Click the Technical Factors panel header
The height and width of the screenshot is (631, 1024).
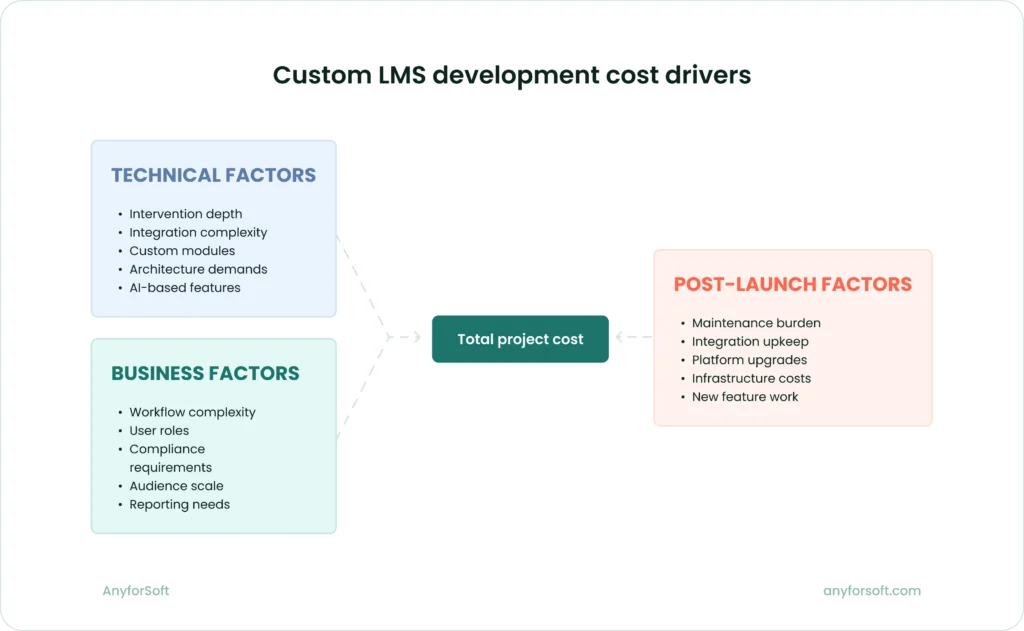213,175
